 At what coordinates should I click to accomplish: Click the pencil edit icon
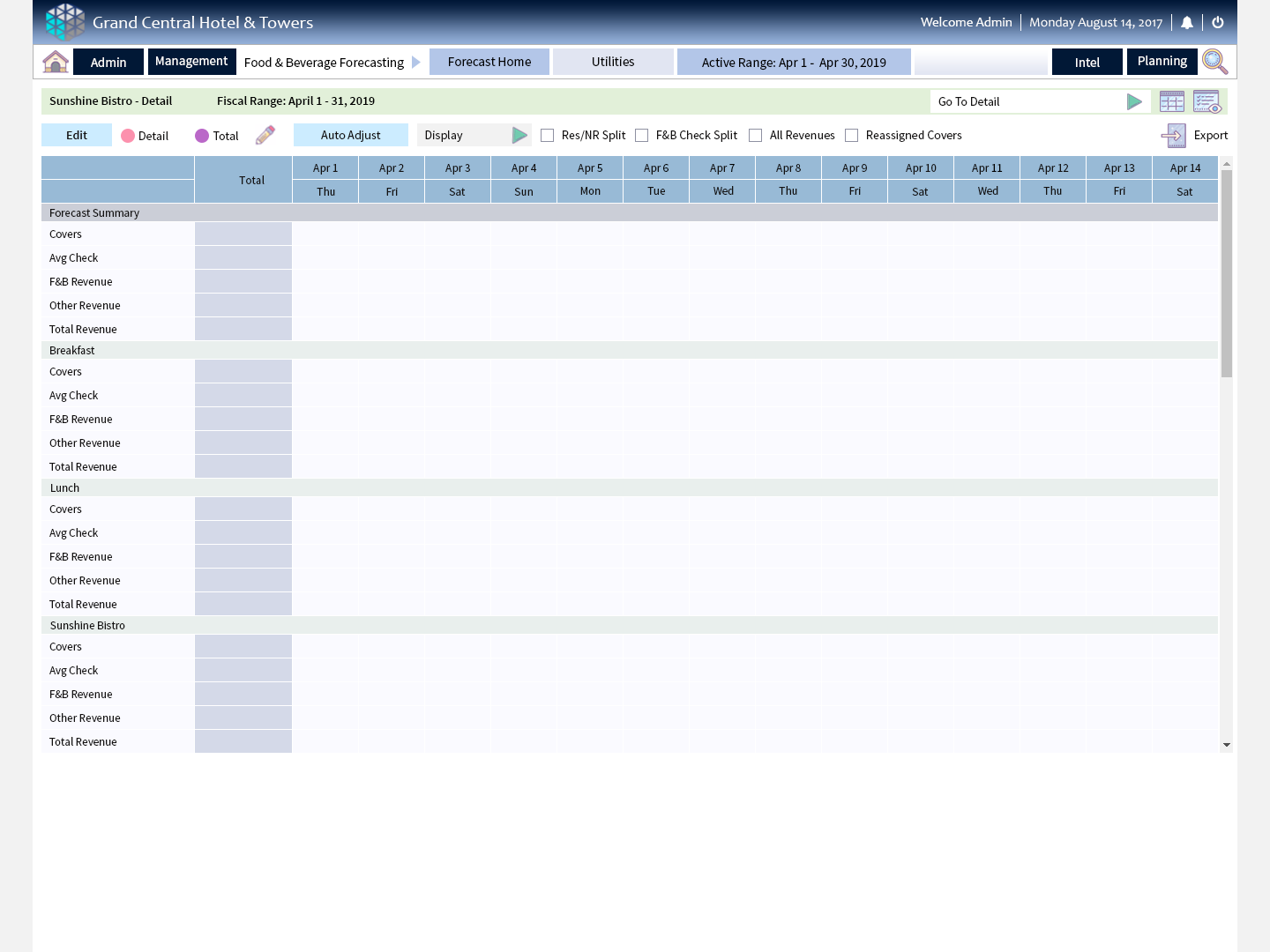coord(265,135)
